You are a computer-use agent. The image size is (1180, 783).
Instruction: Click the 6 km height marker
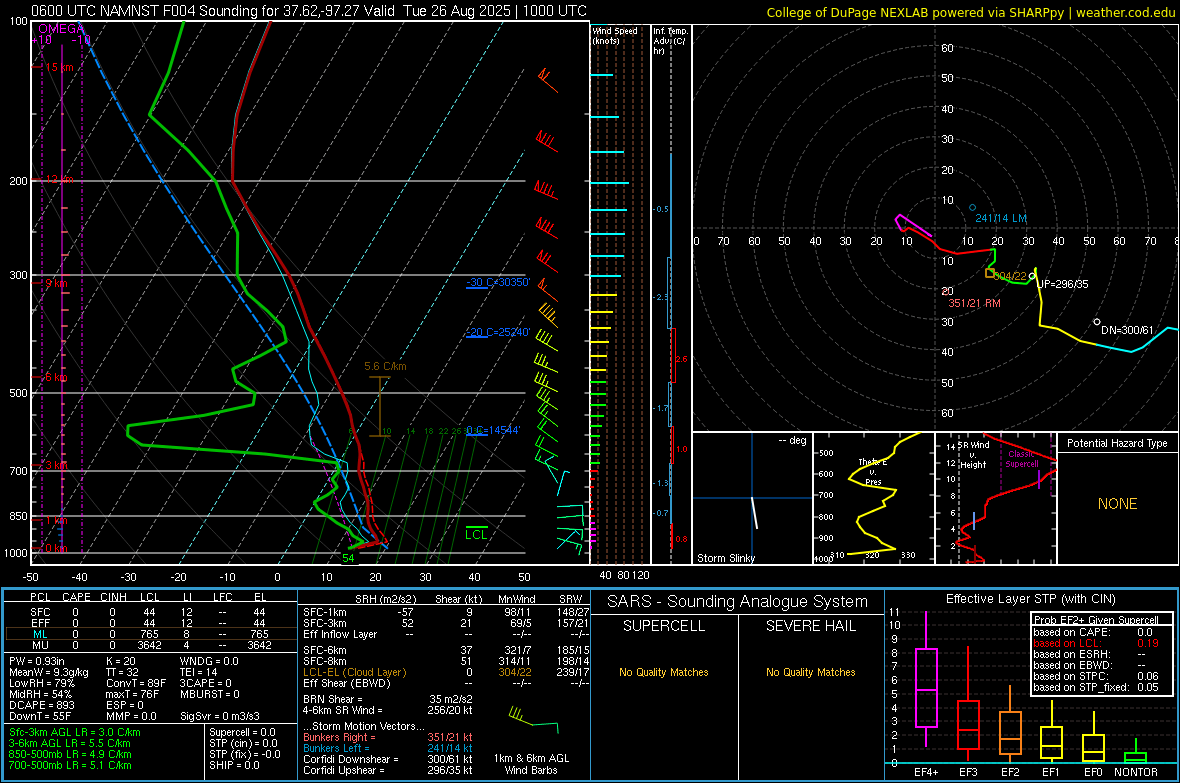(x=56, y=377)
